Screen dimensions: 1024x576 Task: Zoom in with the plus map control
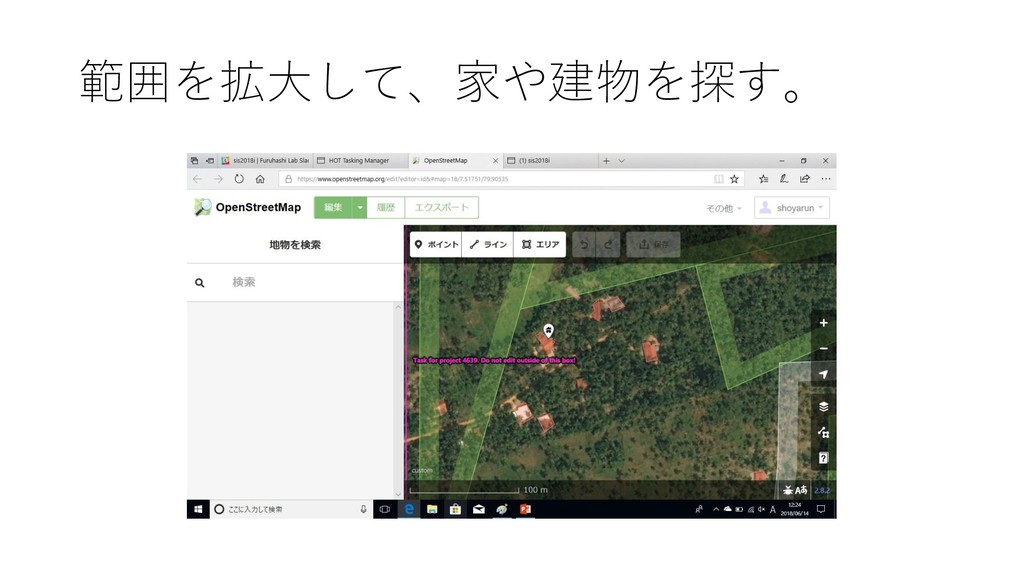(x=824, y=323)
